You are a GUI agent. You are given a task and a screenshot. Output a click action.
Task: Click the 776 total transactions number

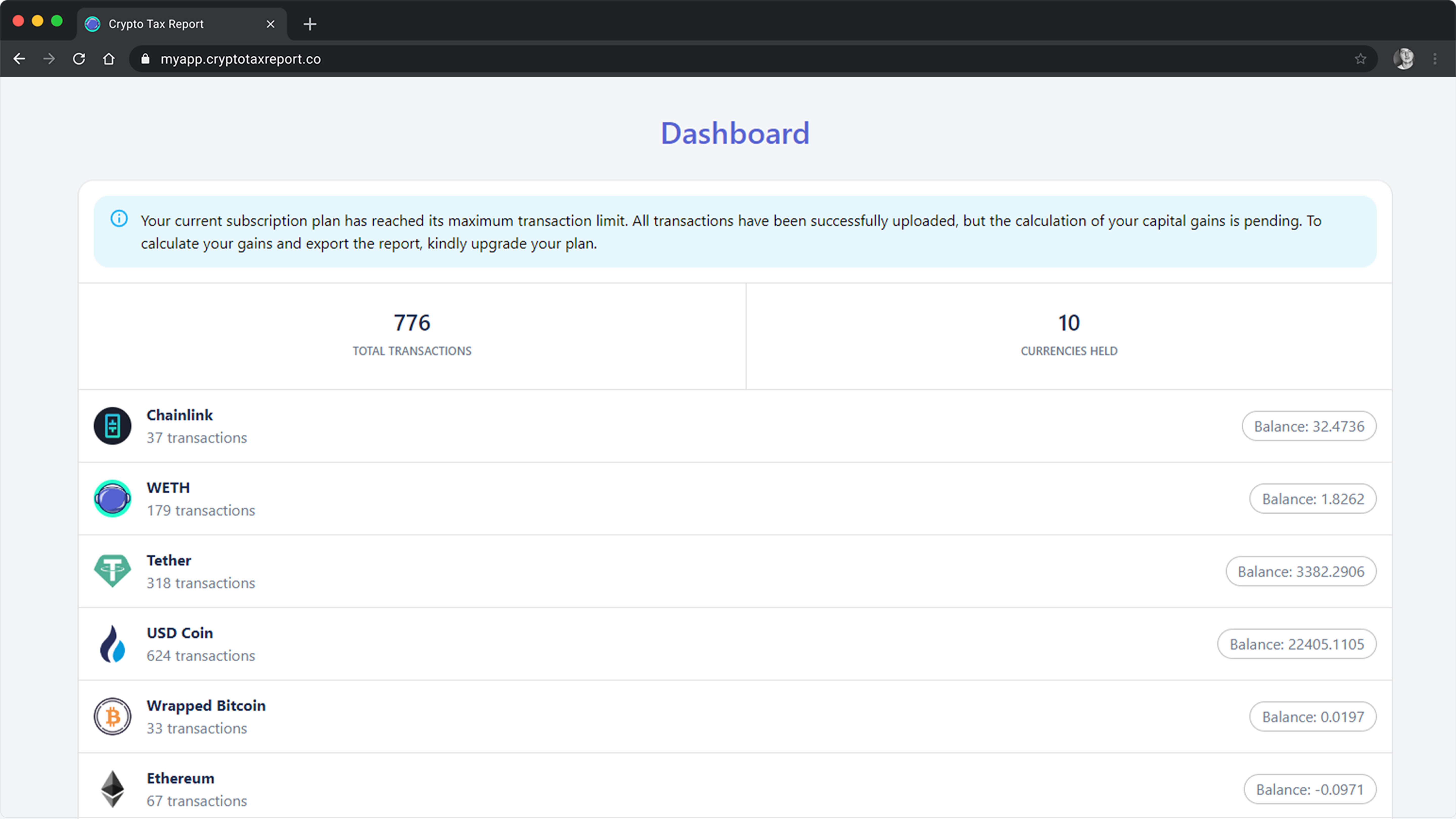[412, 323]
